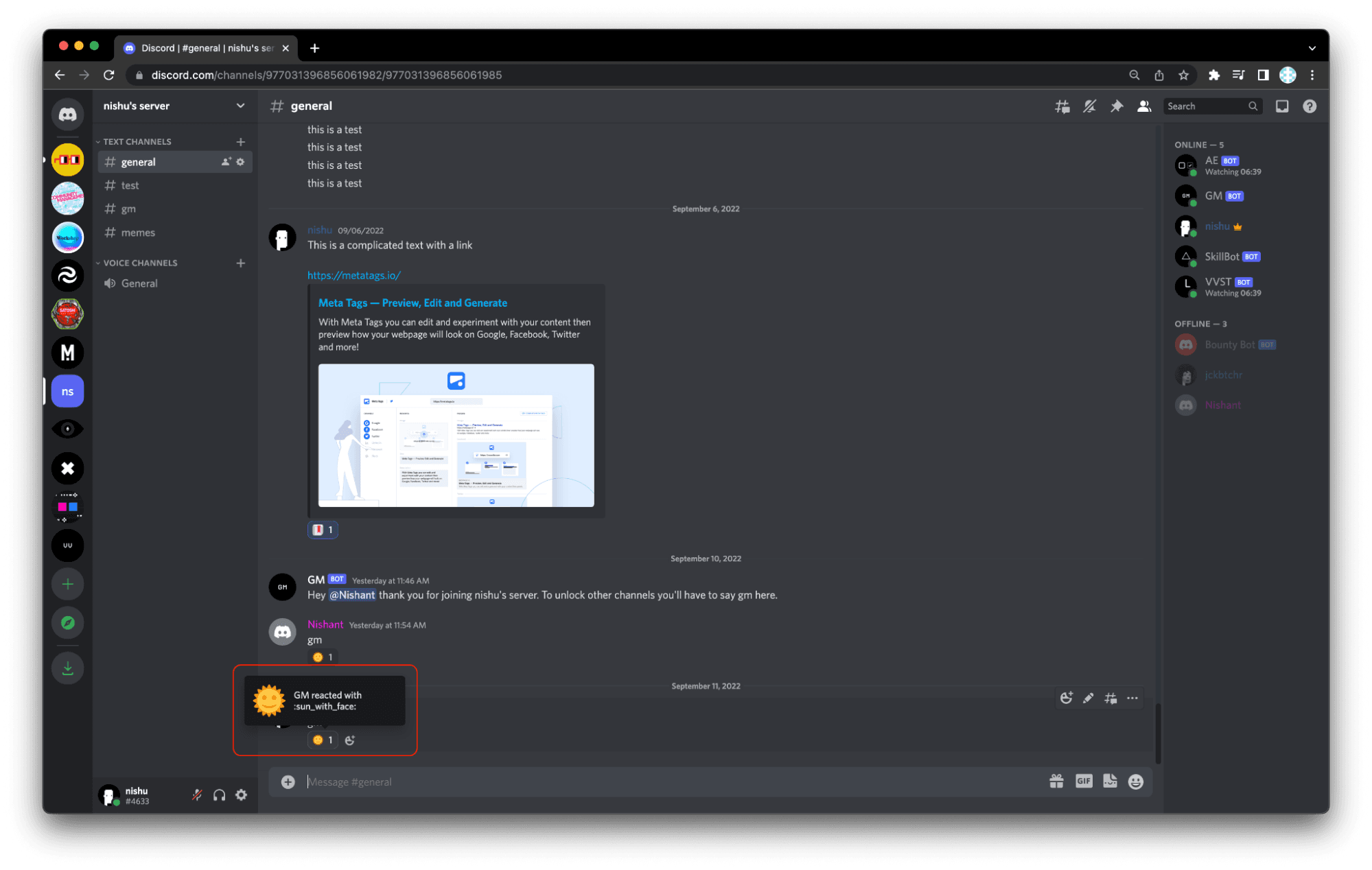Open the Threads icon in channel header
Image resolution: width=1372 pixels, height=870 pixels.
1062,106
